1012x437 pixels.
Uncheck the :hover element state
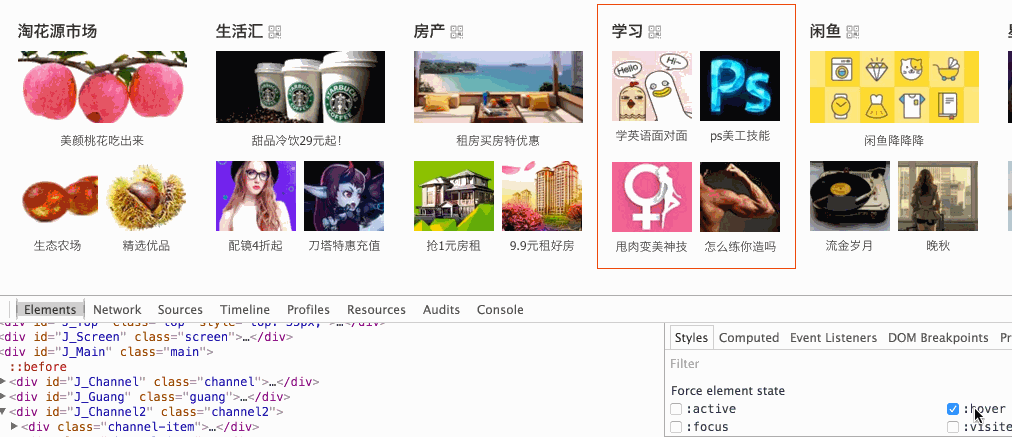(x=953, y=409)
